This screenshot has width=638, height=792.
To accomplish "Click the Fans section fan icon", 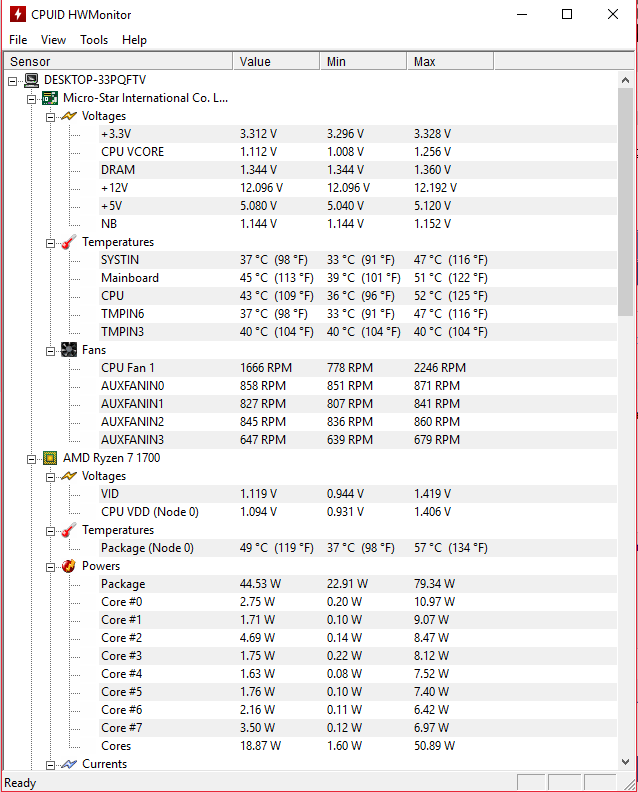I will point(69,350).
